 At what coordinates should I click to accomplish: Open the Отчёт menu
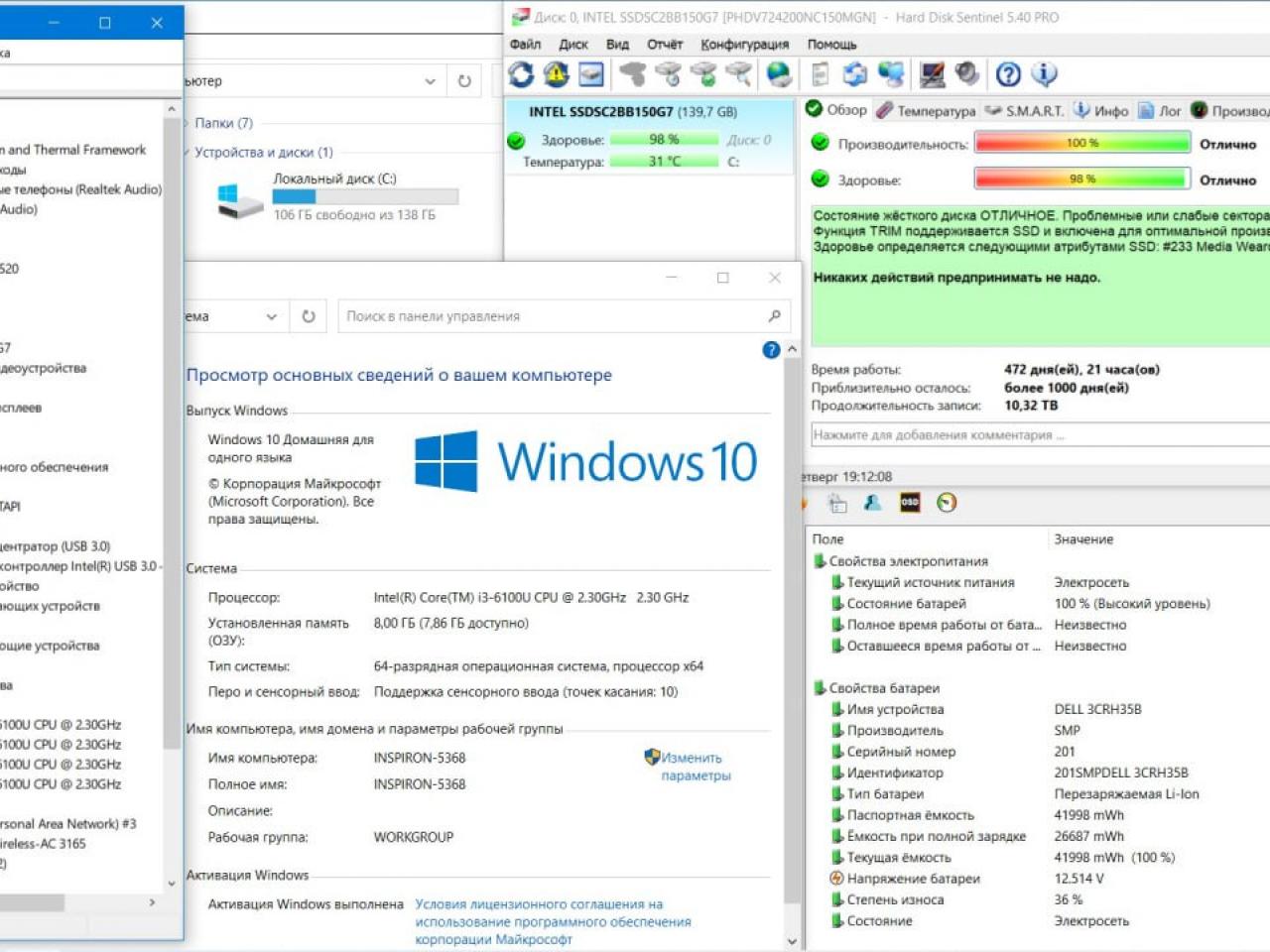coord(665,44)
